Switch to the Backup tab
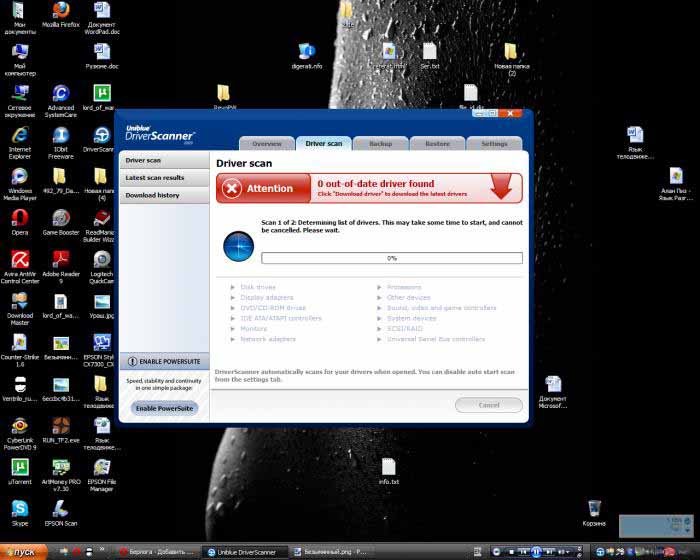This screenshot has width=700, height=560. tap(380, 144)
